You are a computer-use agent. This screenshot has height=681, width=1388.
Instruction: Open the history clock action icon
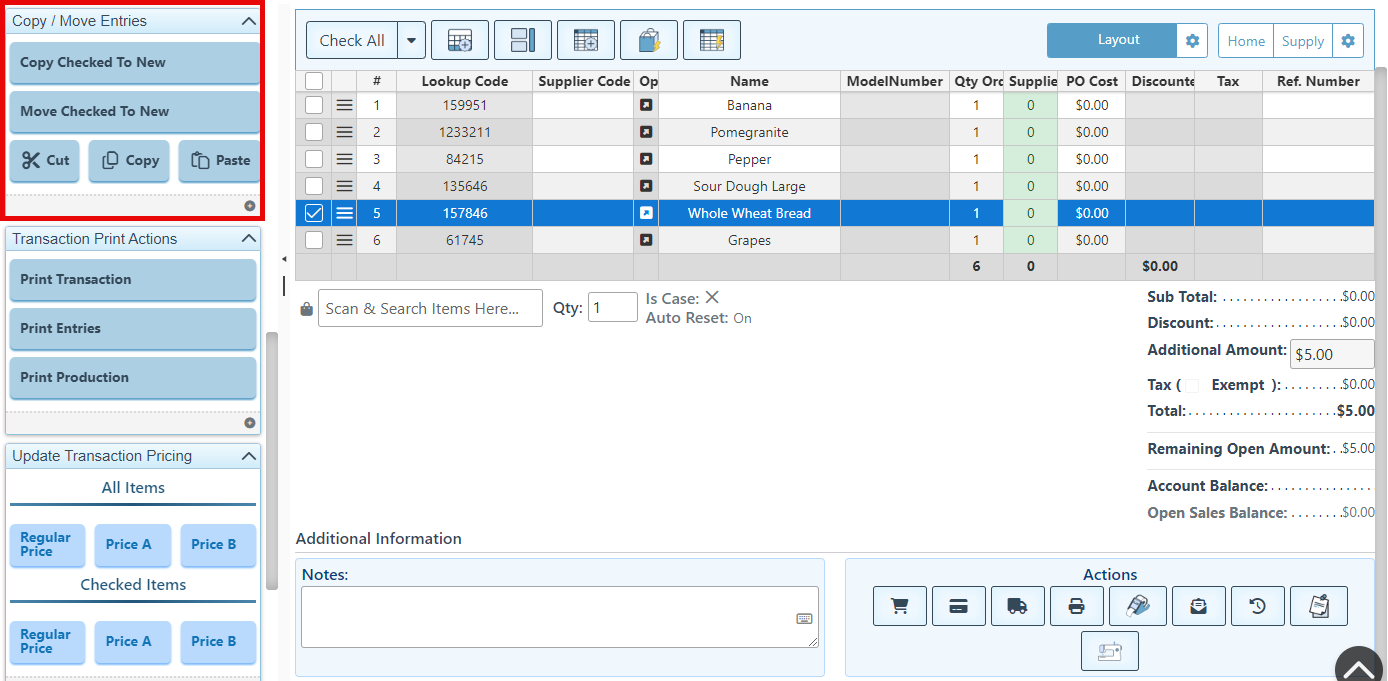click(x=1257, y=606)
